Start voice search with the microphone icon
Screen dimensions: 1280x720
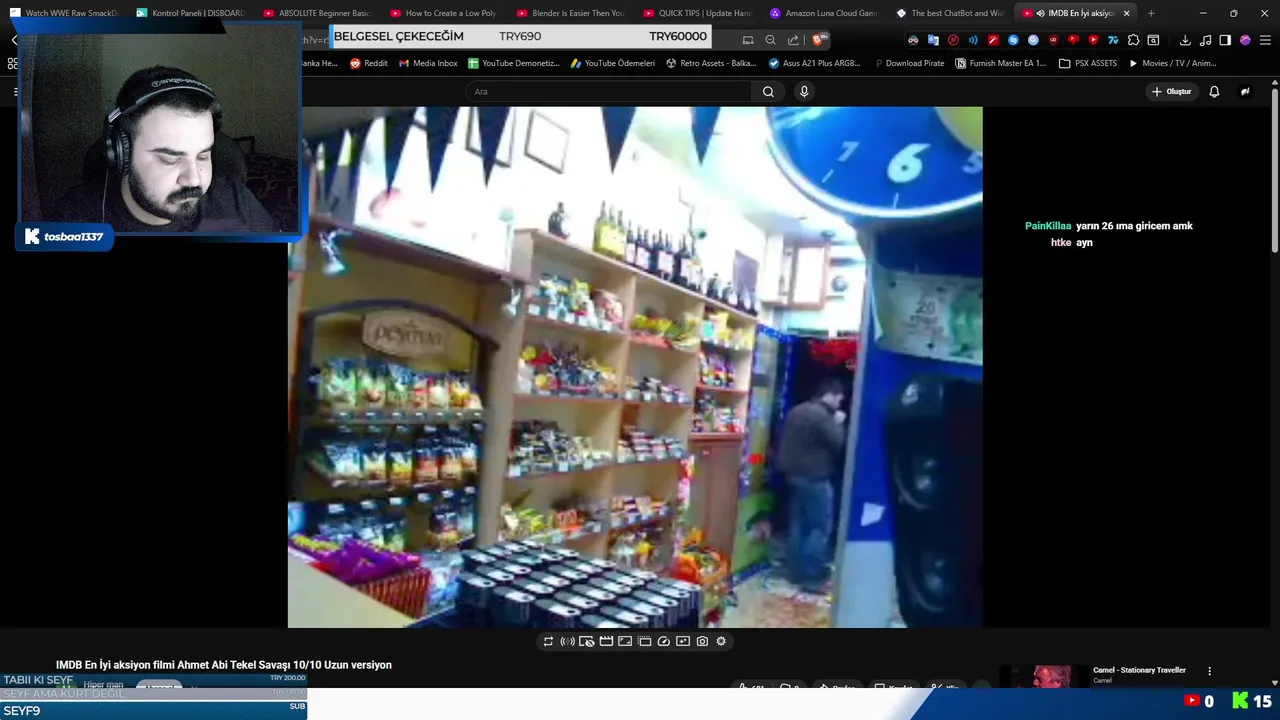tap(804, 91)
